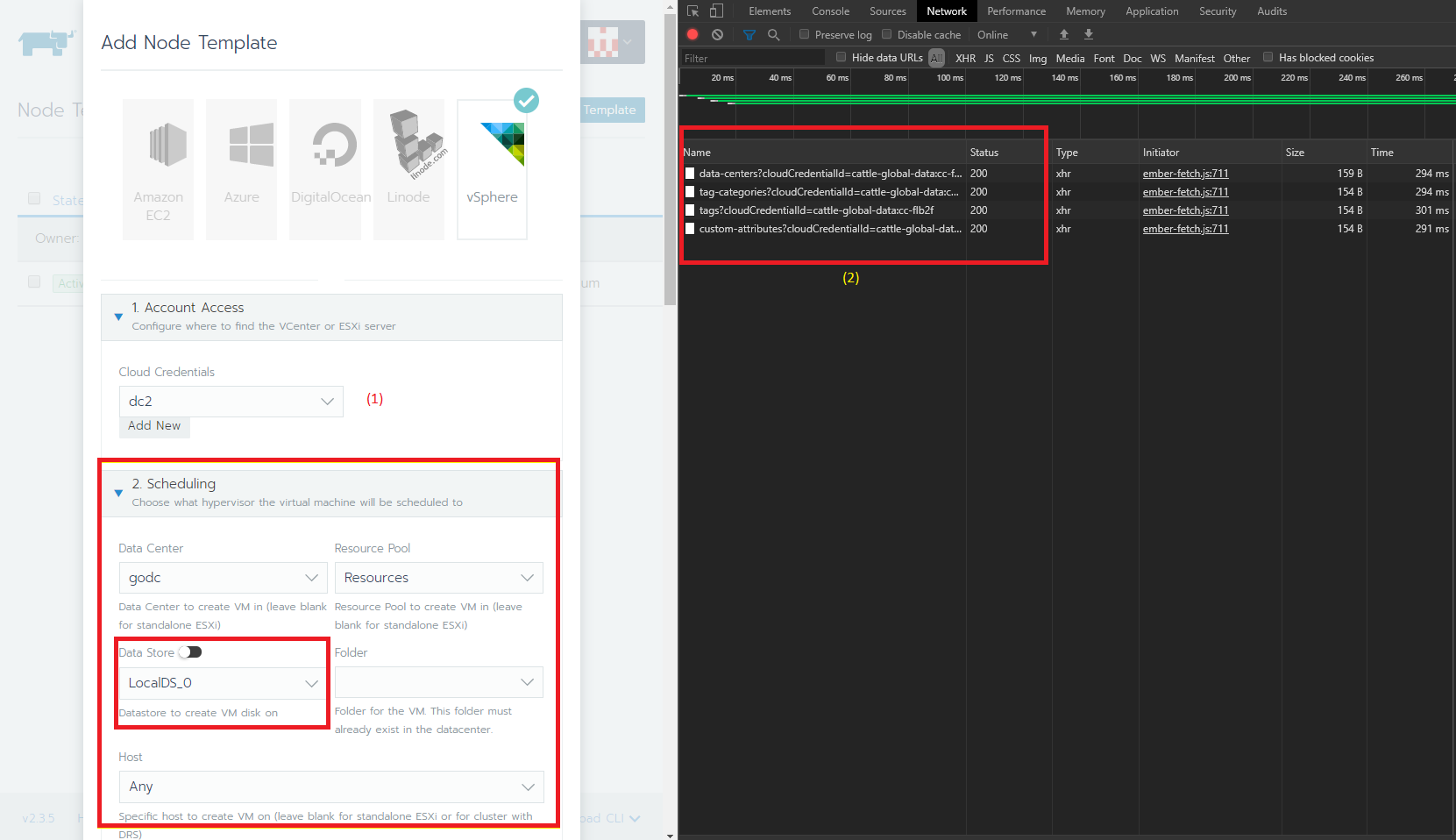Click the network filter input field
The width and height of the screenshot is (1456, 840).
point(749,57)
